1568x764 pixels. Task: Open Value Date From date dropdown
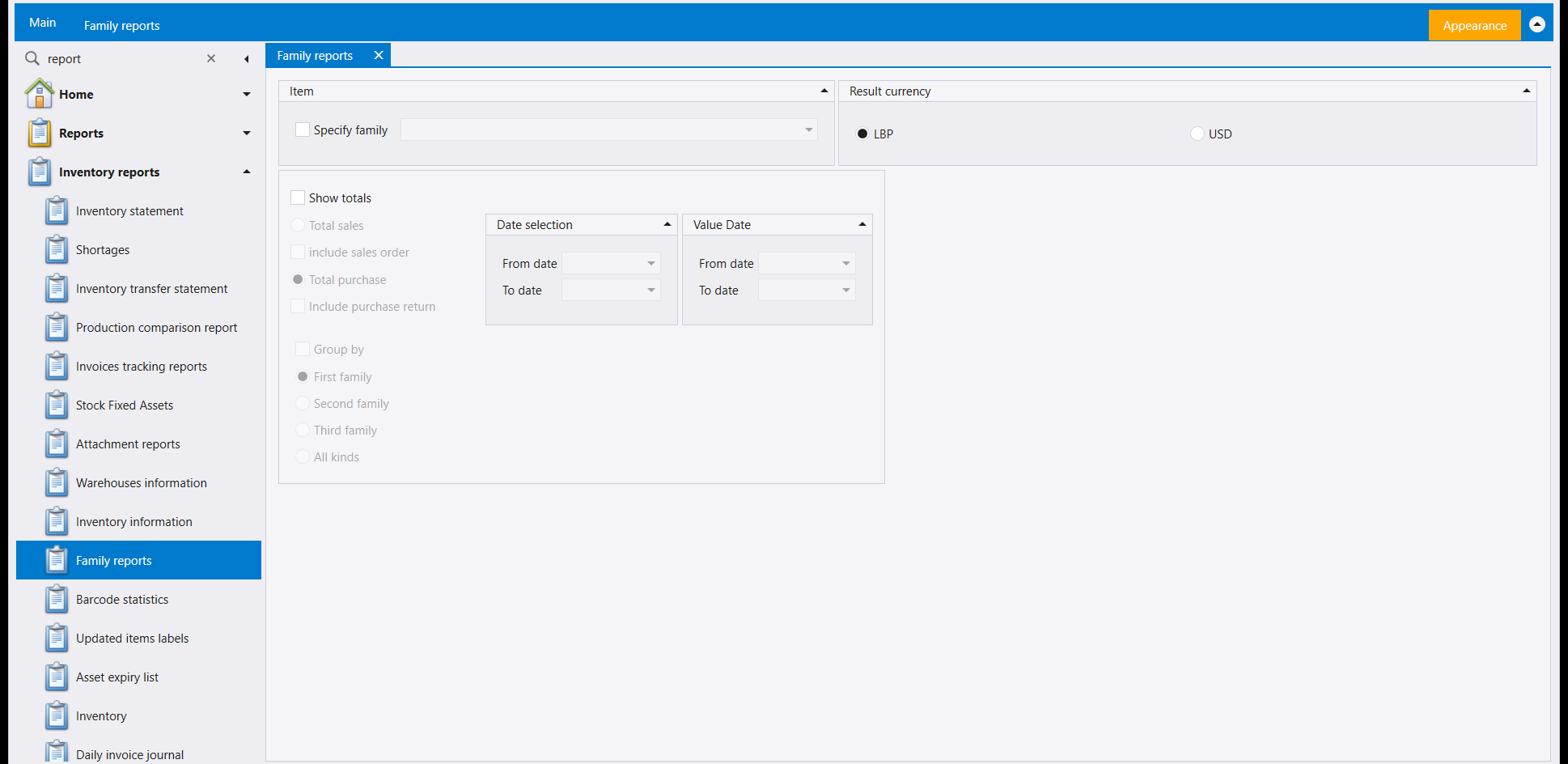pos(846,263)
